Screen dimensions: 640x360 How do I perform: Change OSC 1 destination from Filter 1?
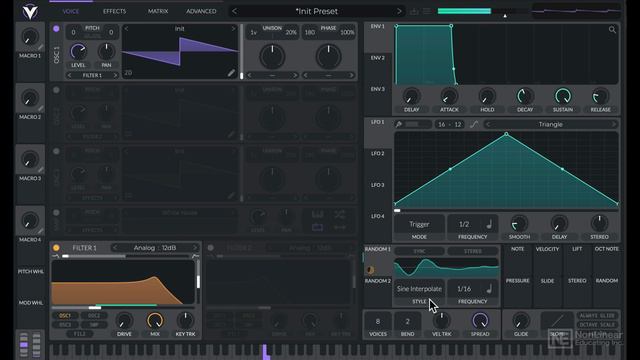click(x=92, y=76)
